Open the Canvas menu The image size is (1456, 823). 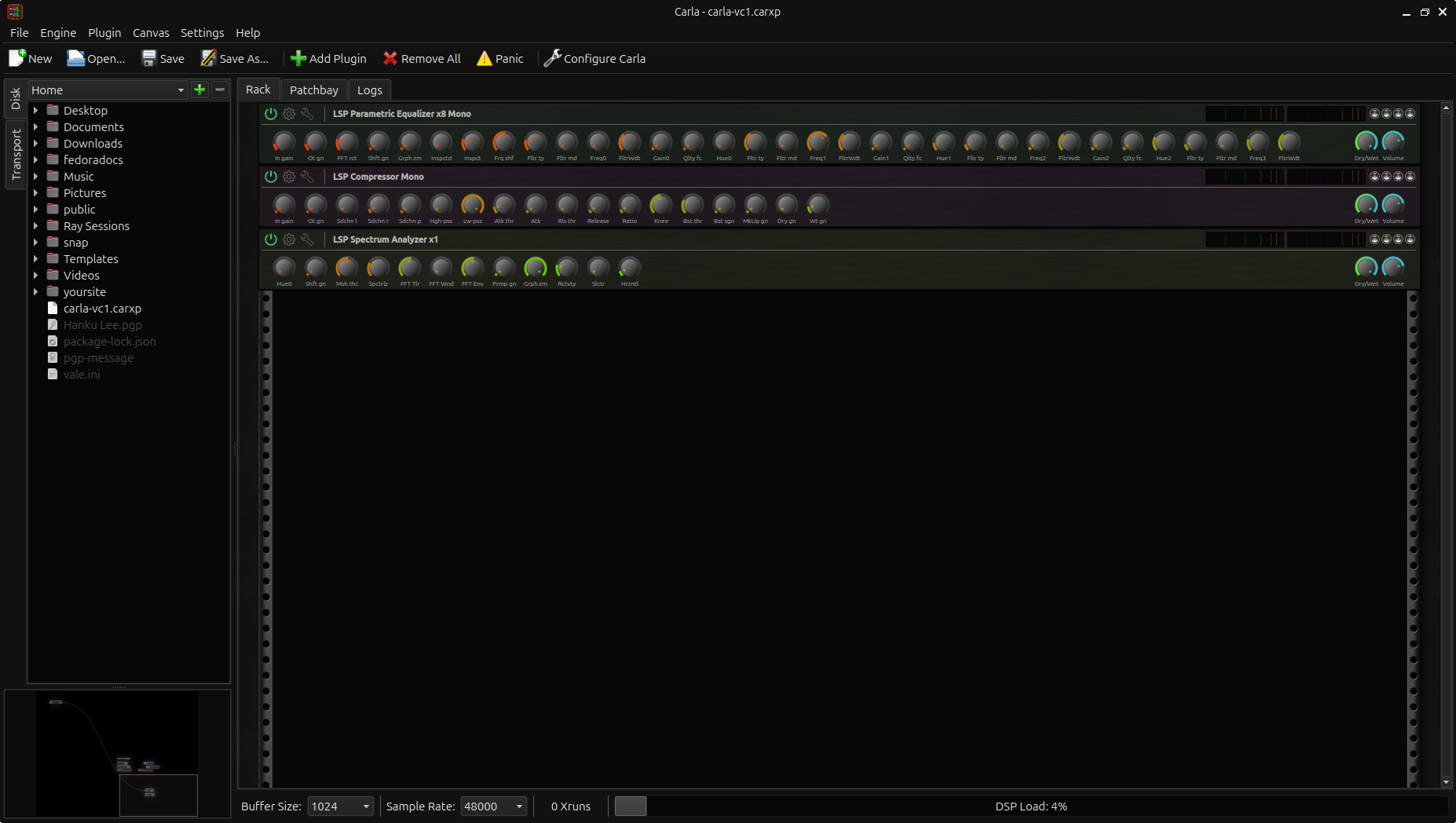(151, 33)
